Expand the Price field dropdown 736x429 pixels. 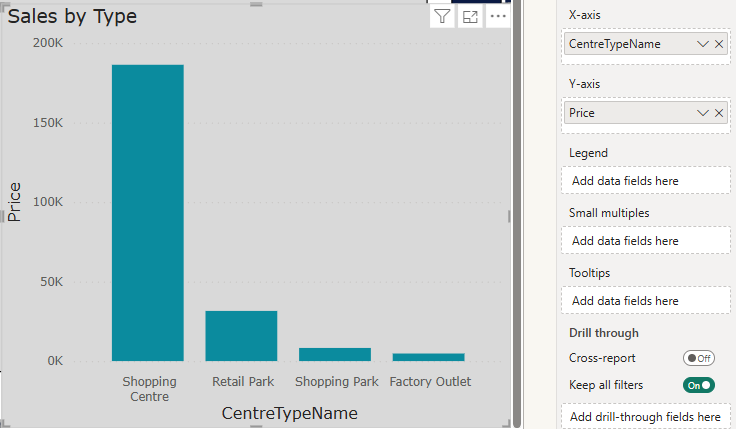click(703, 113)
